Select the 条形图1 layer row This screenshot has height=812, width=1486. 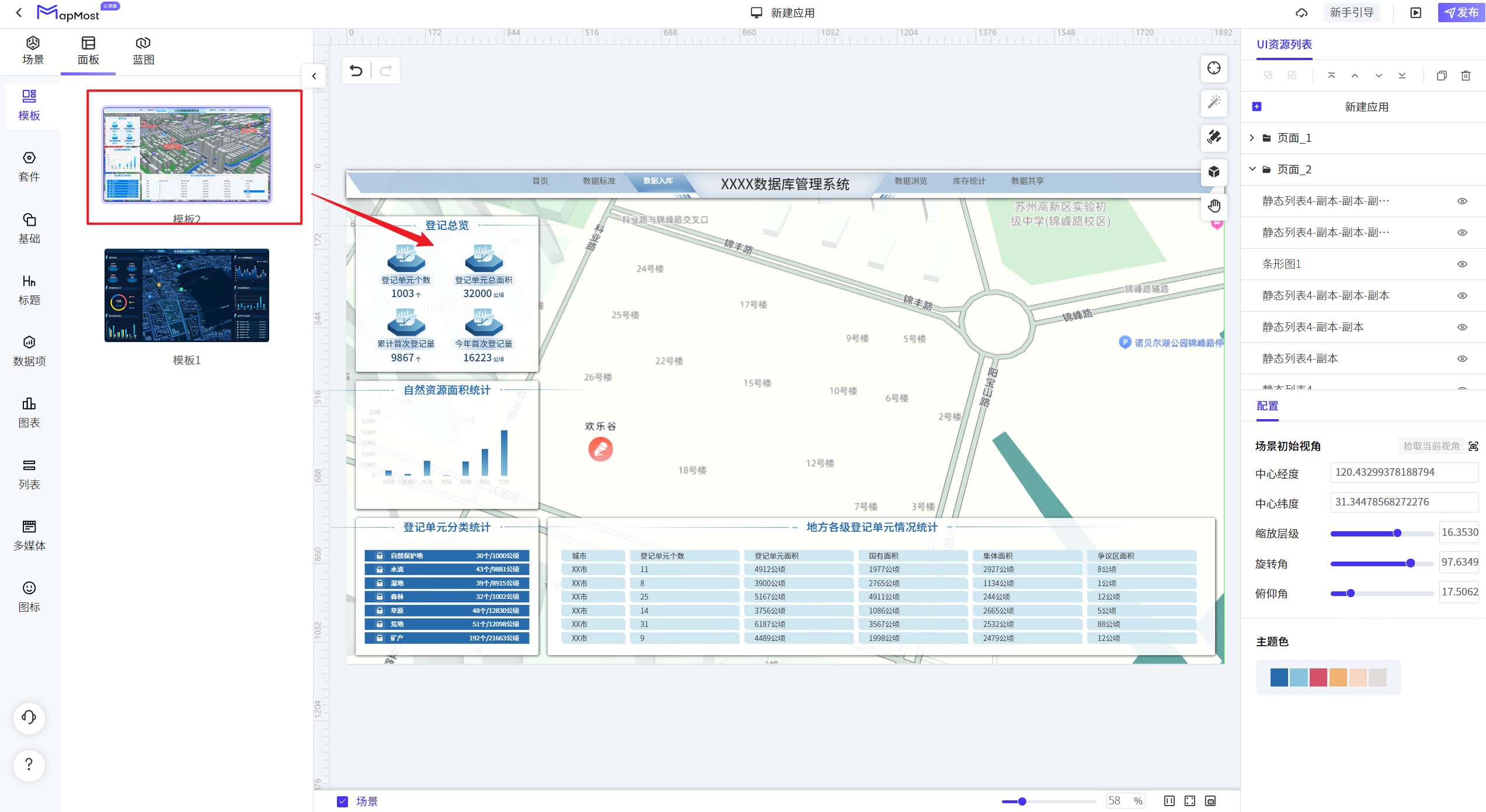[1363, 264]
